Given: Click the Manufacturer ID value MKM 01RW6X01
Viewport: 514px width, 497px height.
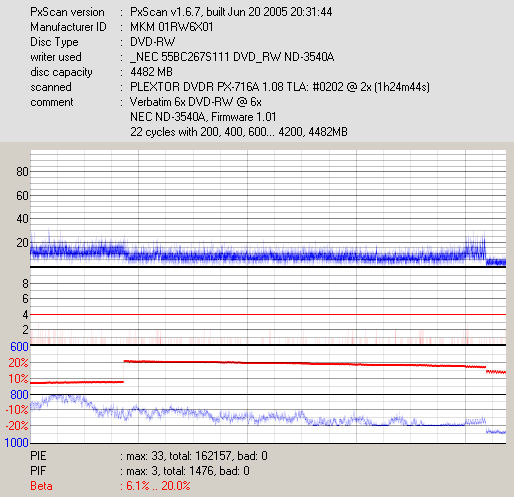Looking at the screenshot, I should tap(171, 27).
